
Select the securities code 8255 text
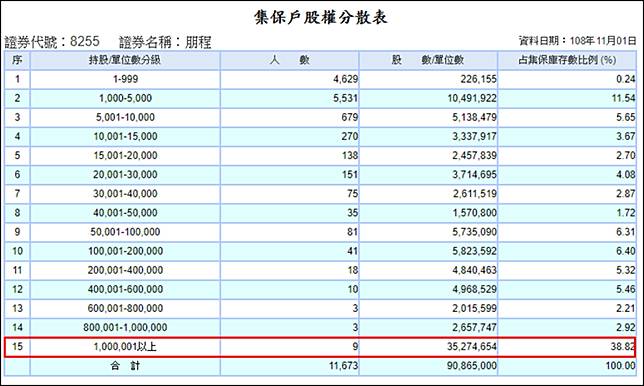coord(85,41)
